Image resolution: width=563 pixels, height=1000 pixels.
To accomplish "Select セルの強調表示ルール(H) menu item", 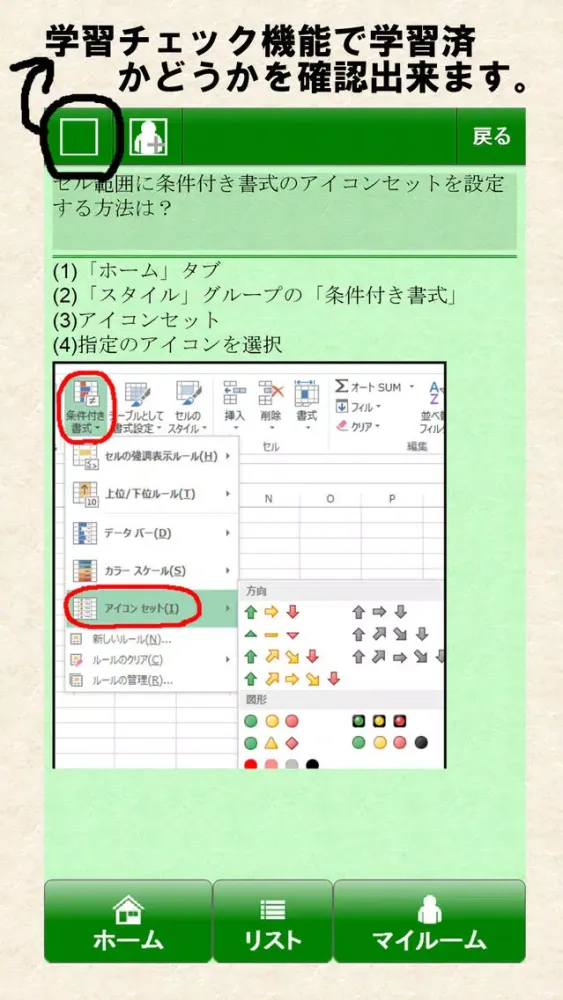I will point(152,456).
